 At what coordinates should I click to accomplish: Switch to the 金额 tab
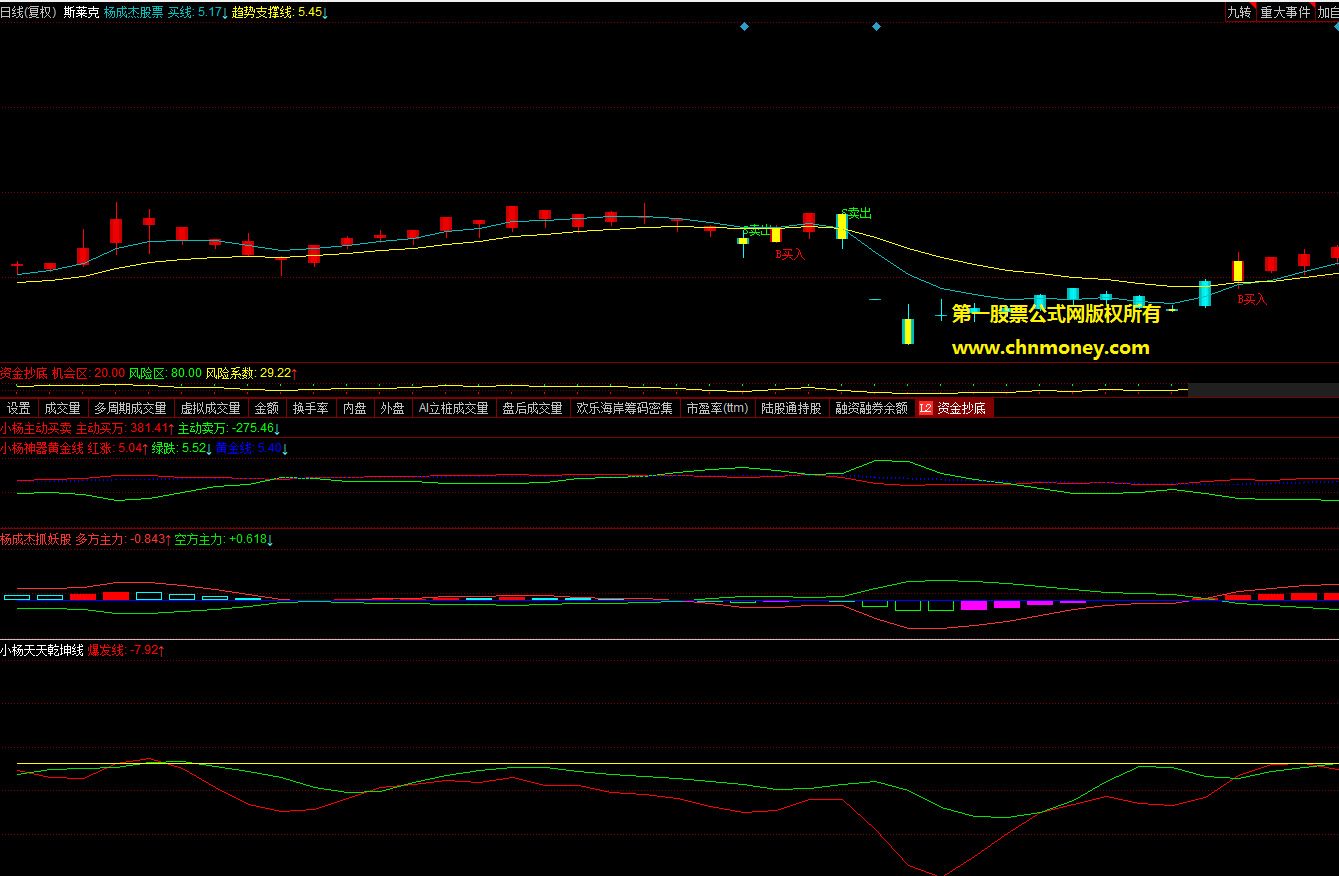click(266, 408)
